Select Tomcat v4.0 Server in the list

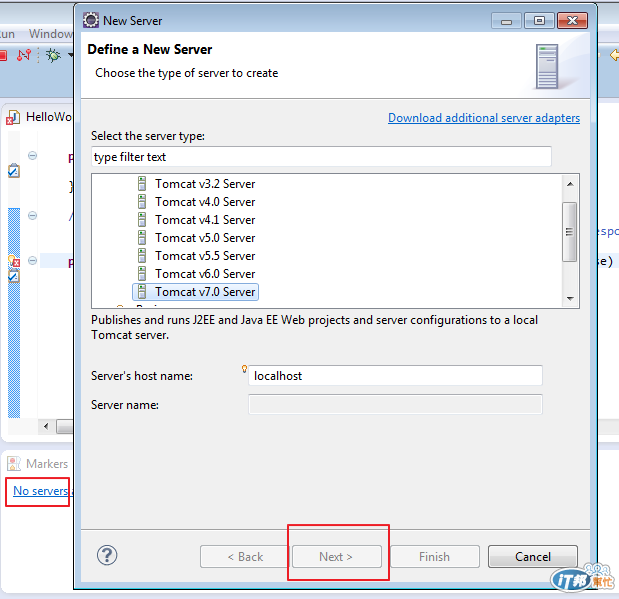[x=204, y=202]
